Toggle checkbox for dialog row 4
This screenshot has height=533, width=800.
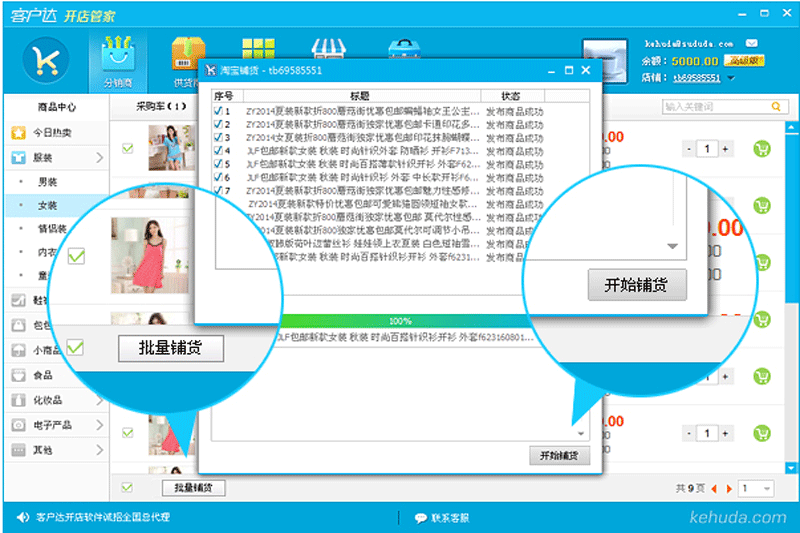click(x=218, y=150)
